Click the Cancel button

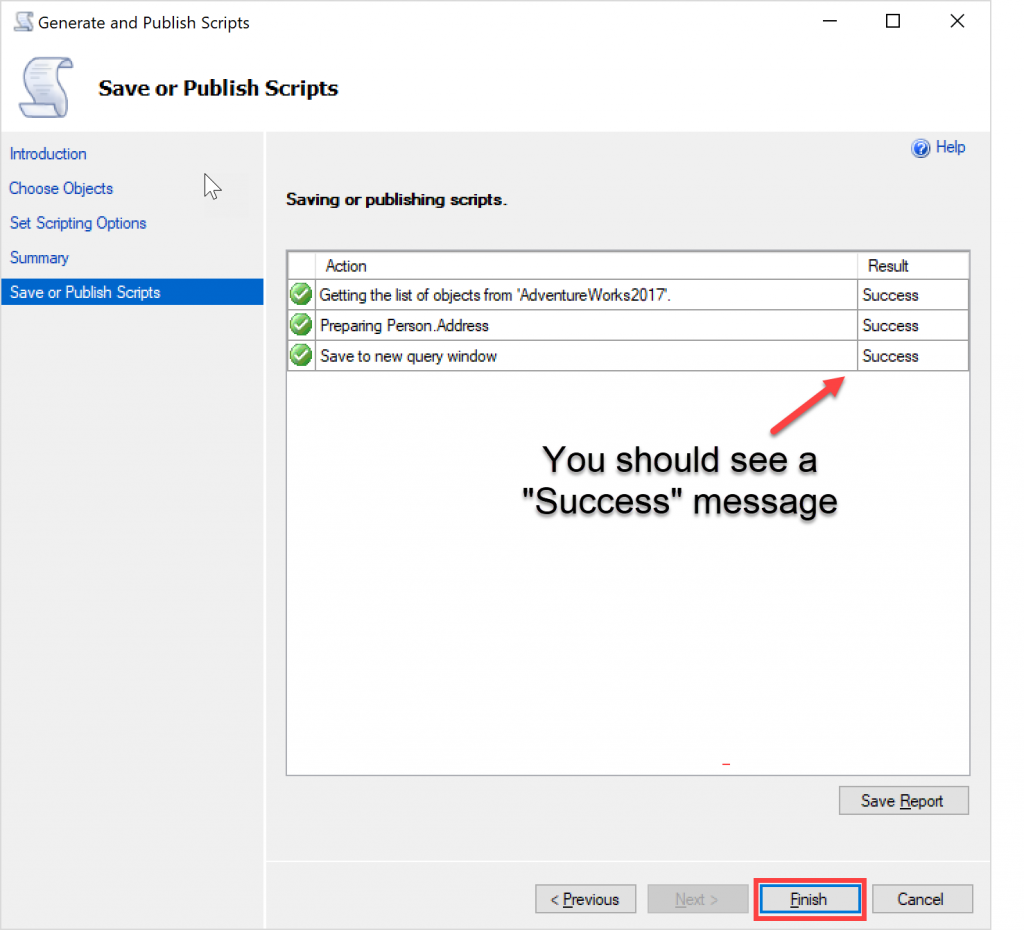pos(921,899)
